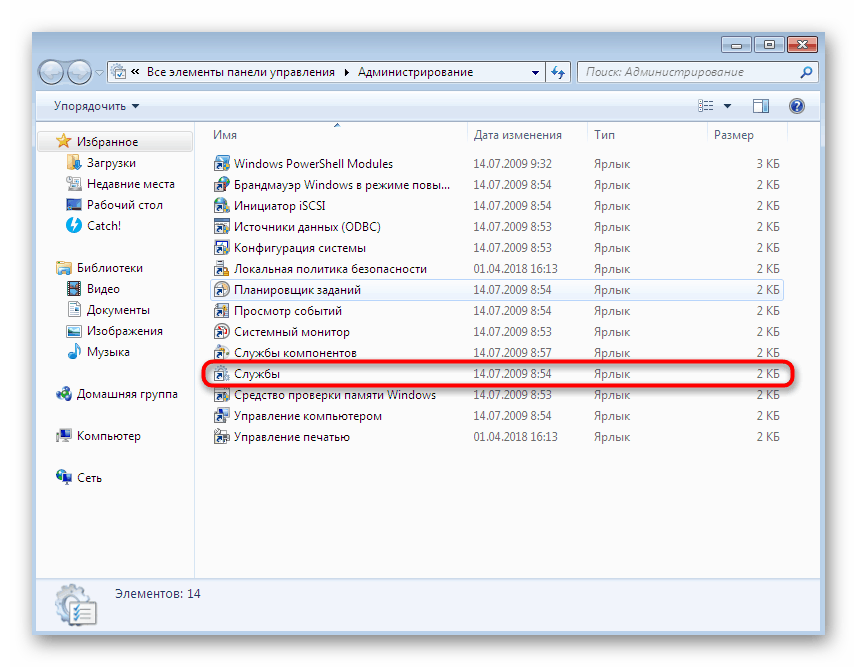Select the Просмотр событий icon

(221, 311)
